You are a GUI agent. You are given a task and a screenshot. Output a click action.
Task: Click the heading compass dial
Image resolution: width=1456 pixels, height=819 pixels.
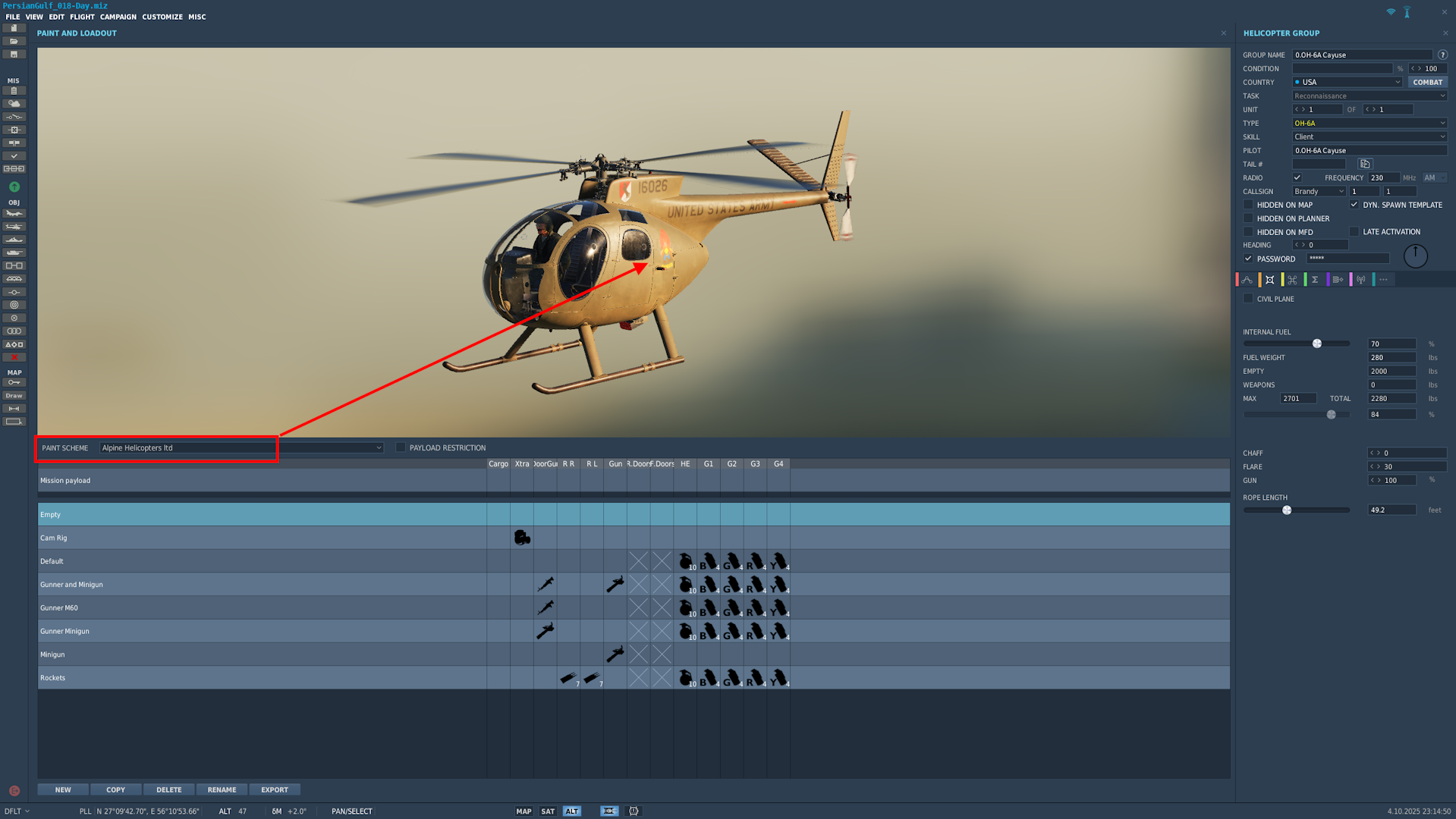1415,256
